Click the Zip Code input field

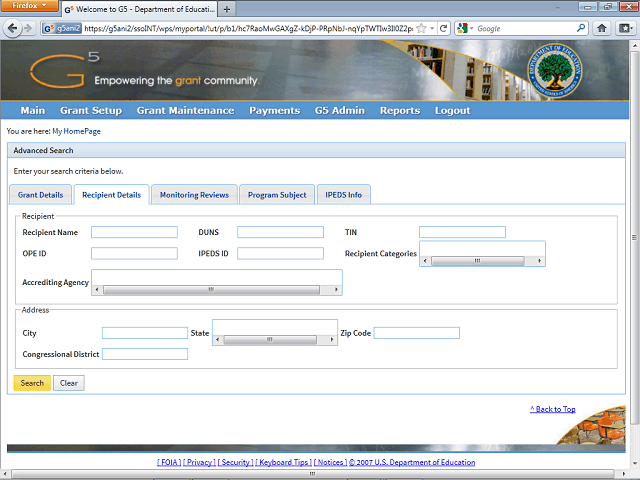tap(417, 333)
